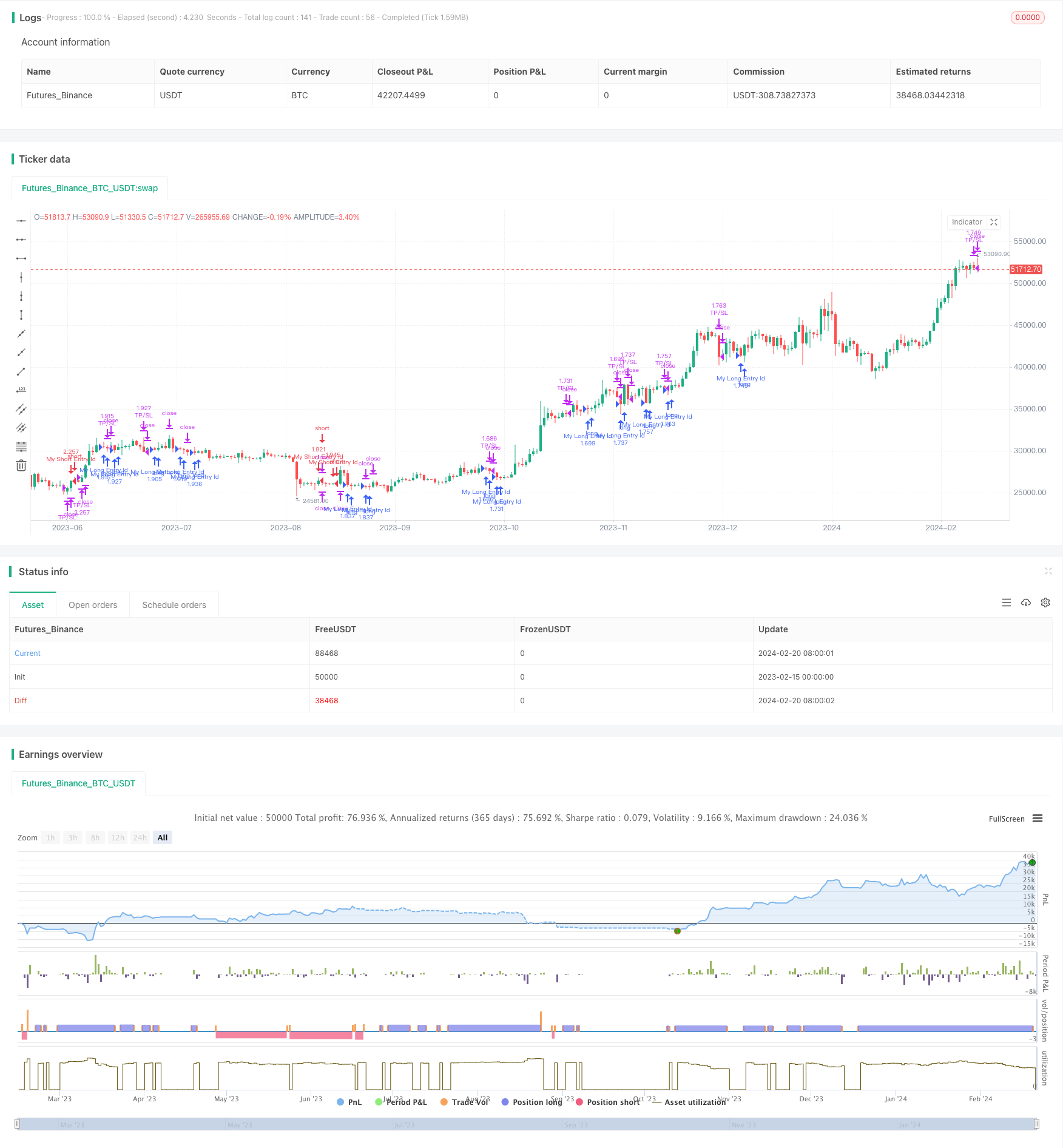Select the diagonal ray line tool

[21, 353]
